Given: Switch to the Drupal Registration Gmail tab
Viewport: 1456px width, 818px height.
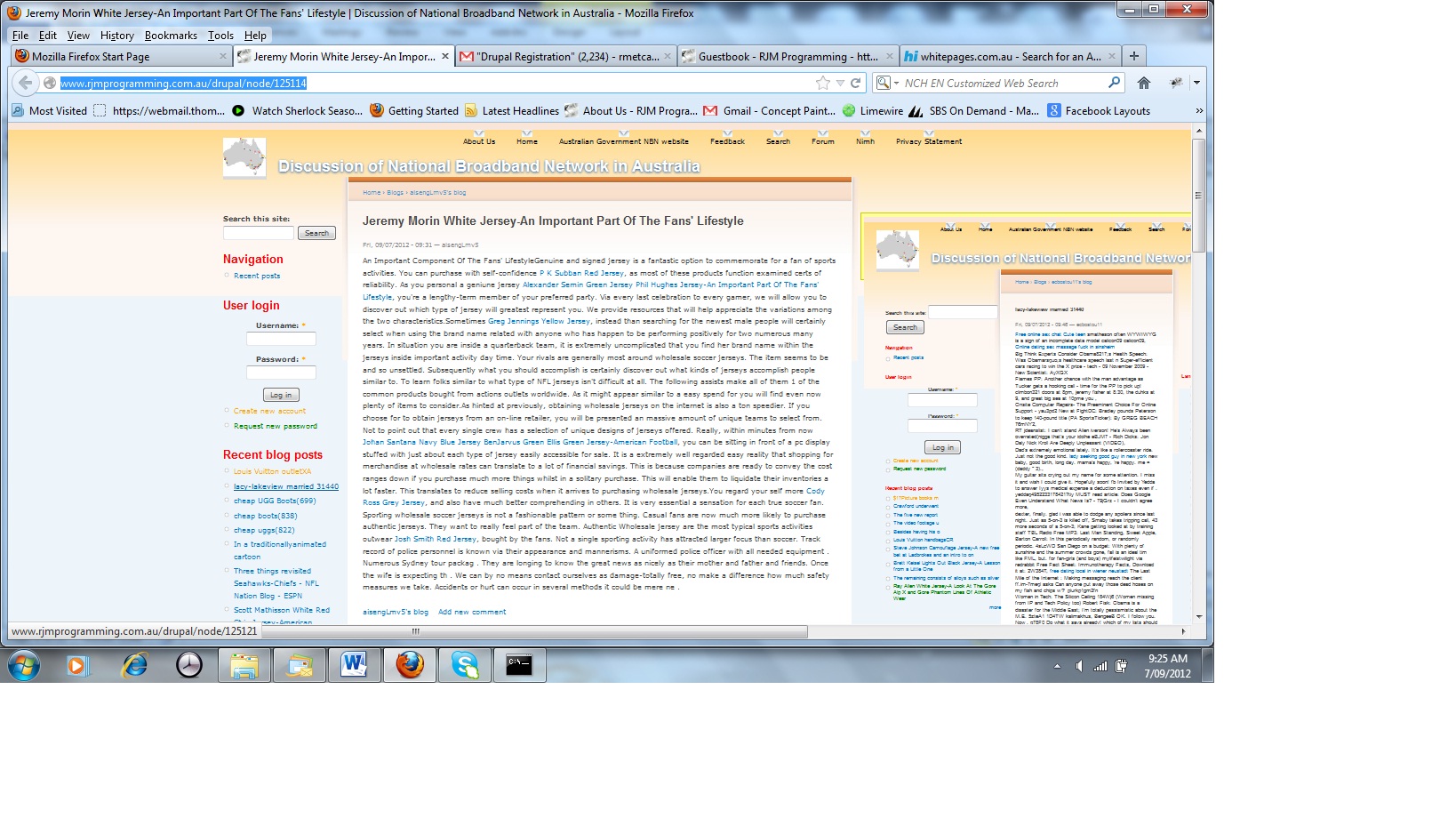Looking at the screenshot, I should point(565,56).
